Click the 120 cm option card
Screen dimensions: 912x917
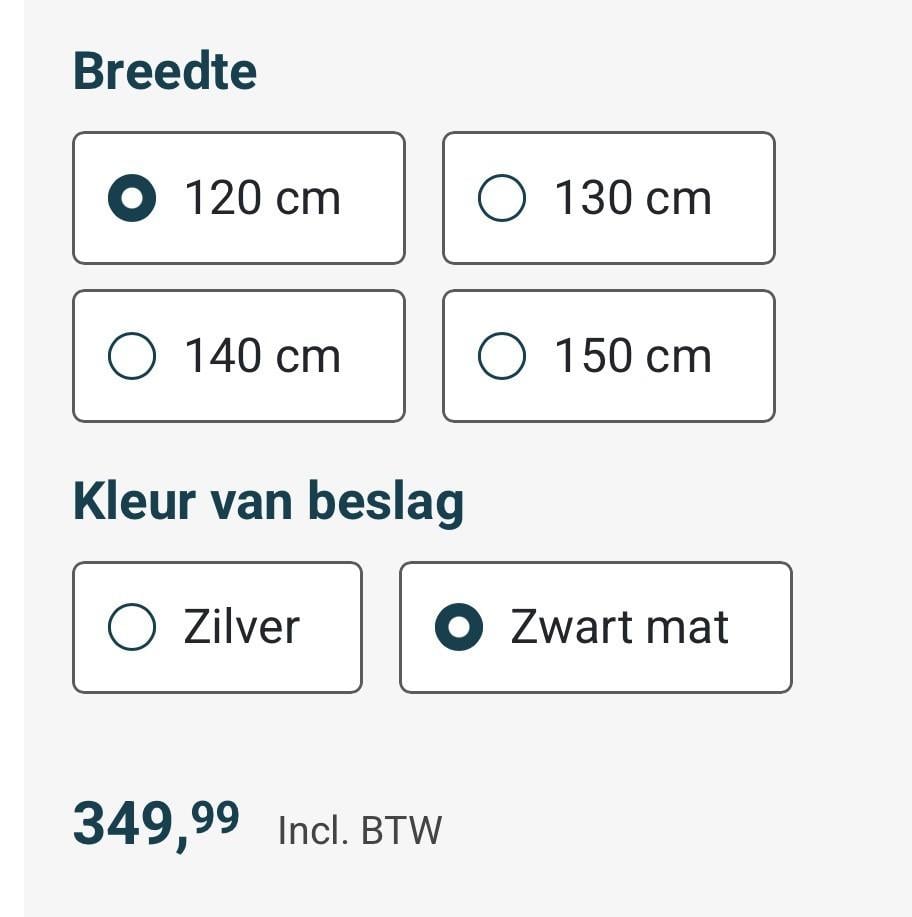239,197
